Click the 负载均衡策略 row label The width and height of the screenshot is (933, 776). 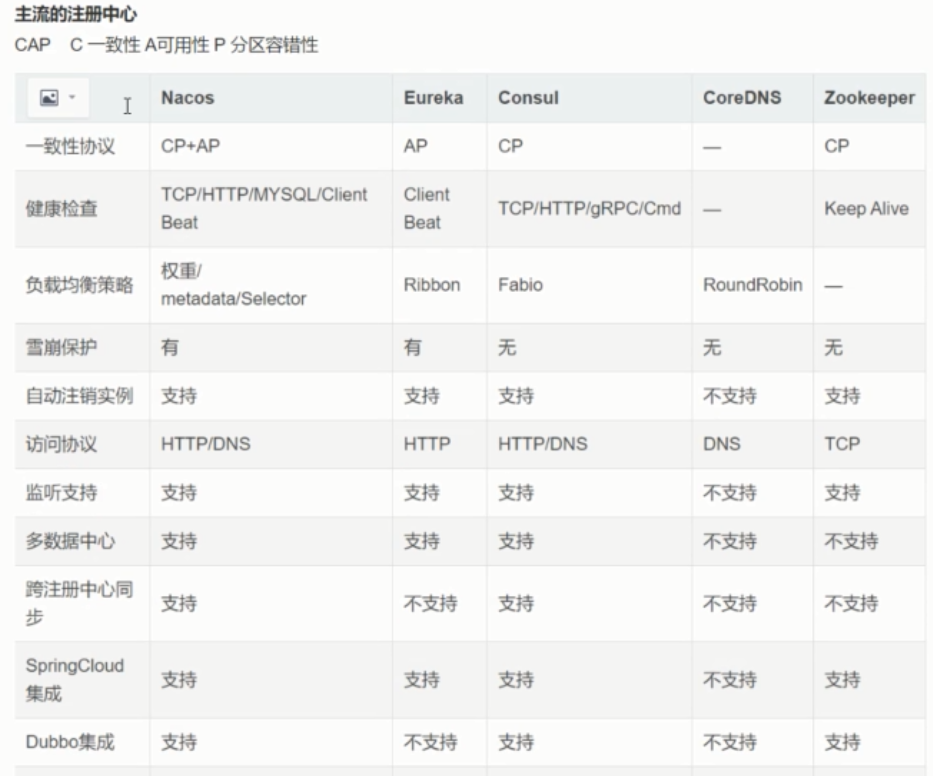click(79, 285)
